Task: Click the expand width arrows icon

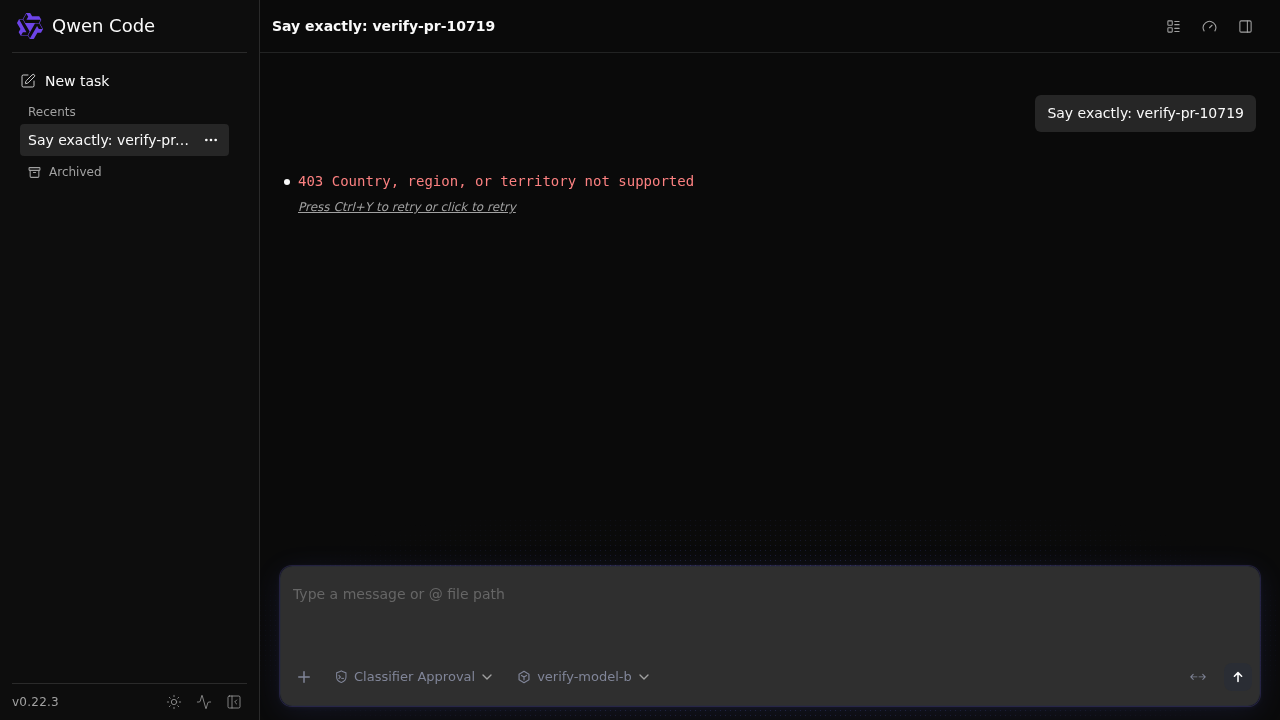Action: (1198, 677)
